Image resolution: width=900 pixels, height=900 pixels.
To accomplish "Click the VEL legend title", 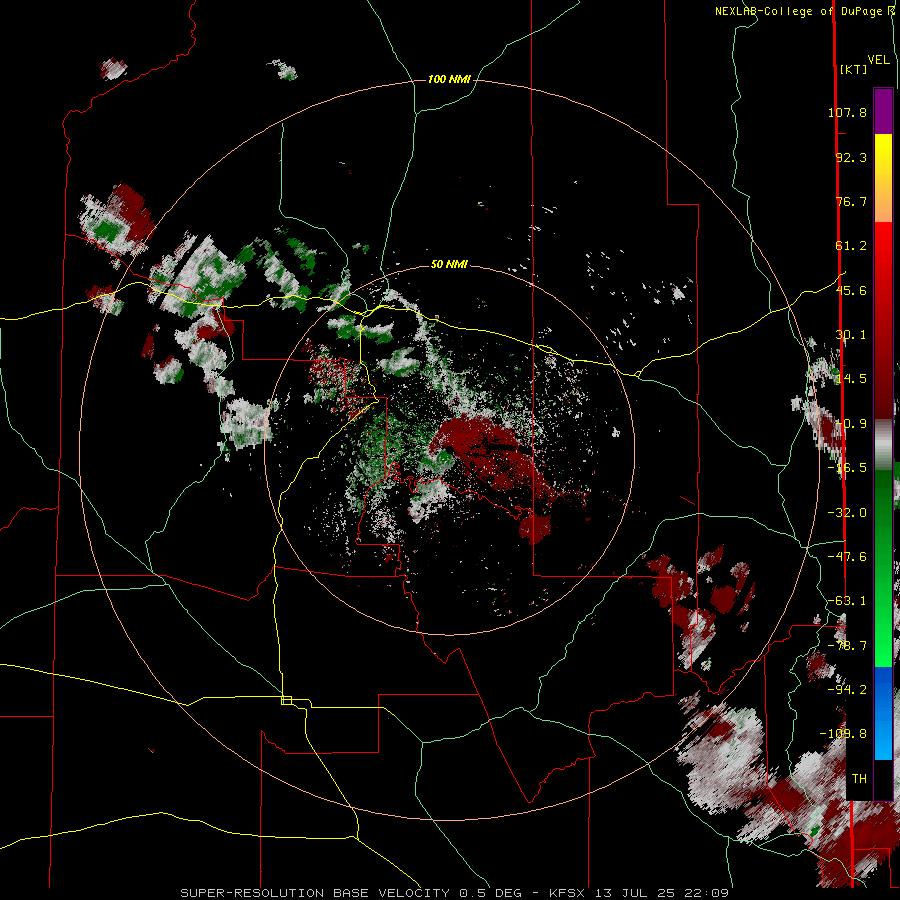I will pos(878,60).
